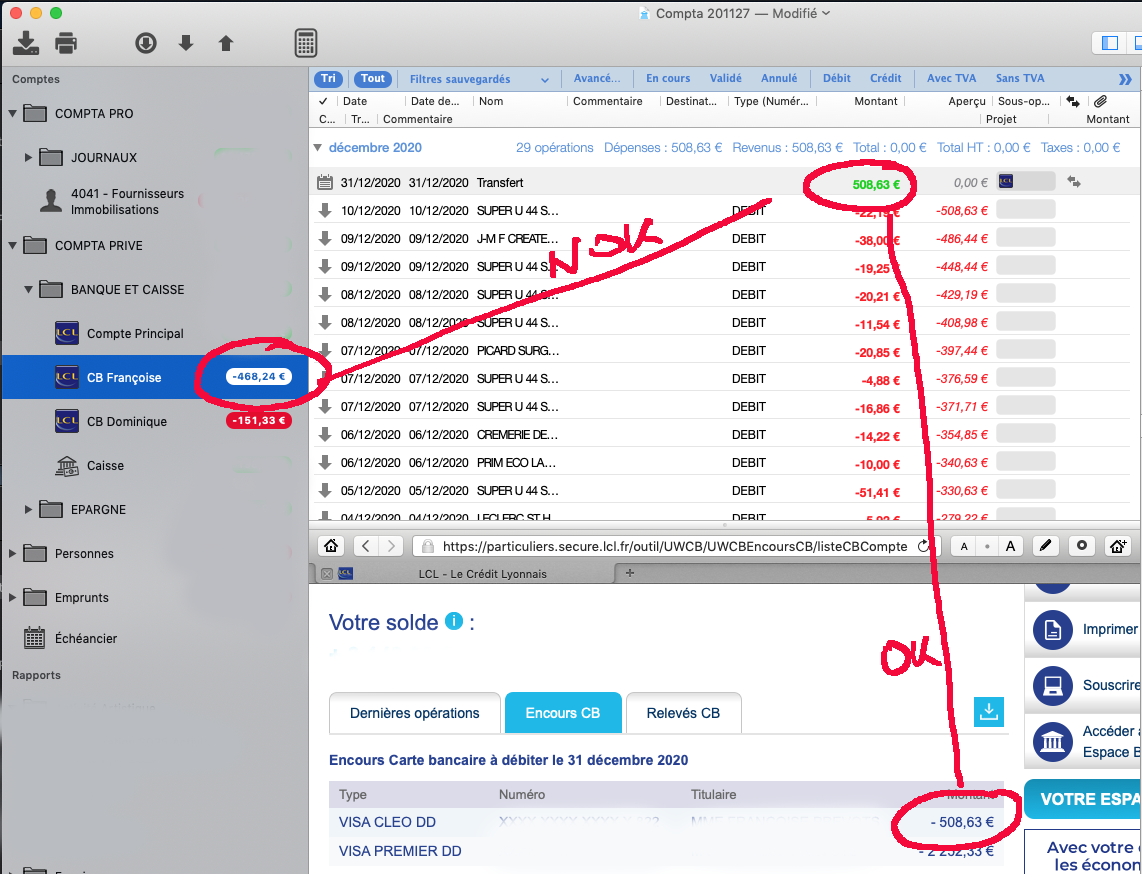Open the document title dropdown chevron

825,13
